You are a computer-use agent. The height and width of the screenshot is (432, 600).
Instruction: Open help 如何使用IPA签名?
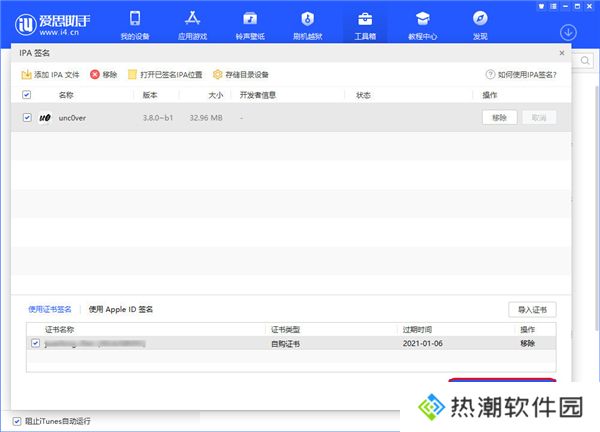coord(521,75)
